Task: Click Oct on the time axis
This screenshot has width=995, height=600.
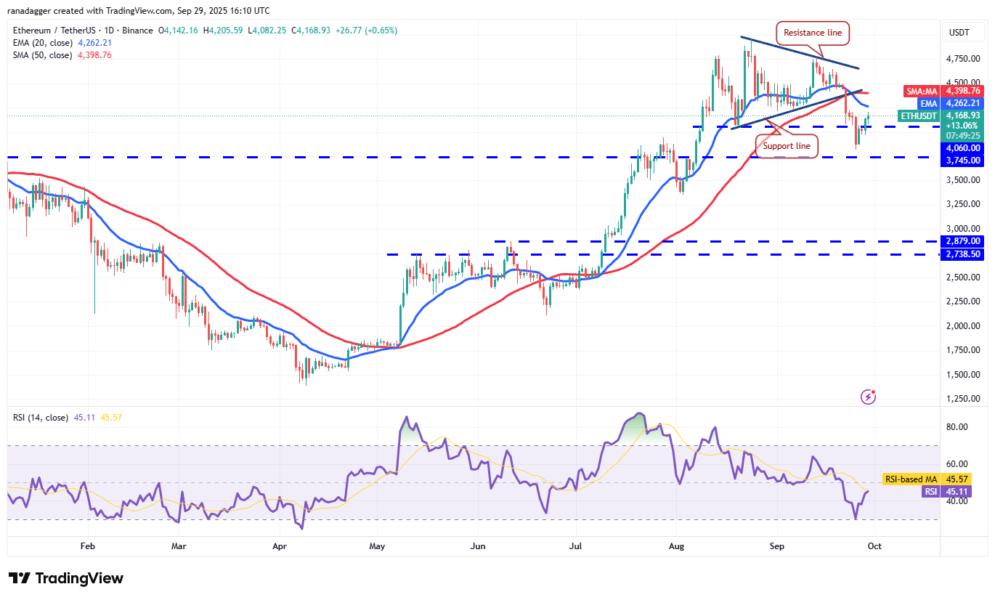Action: pos(874,548)
